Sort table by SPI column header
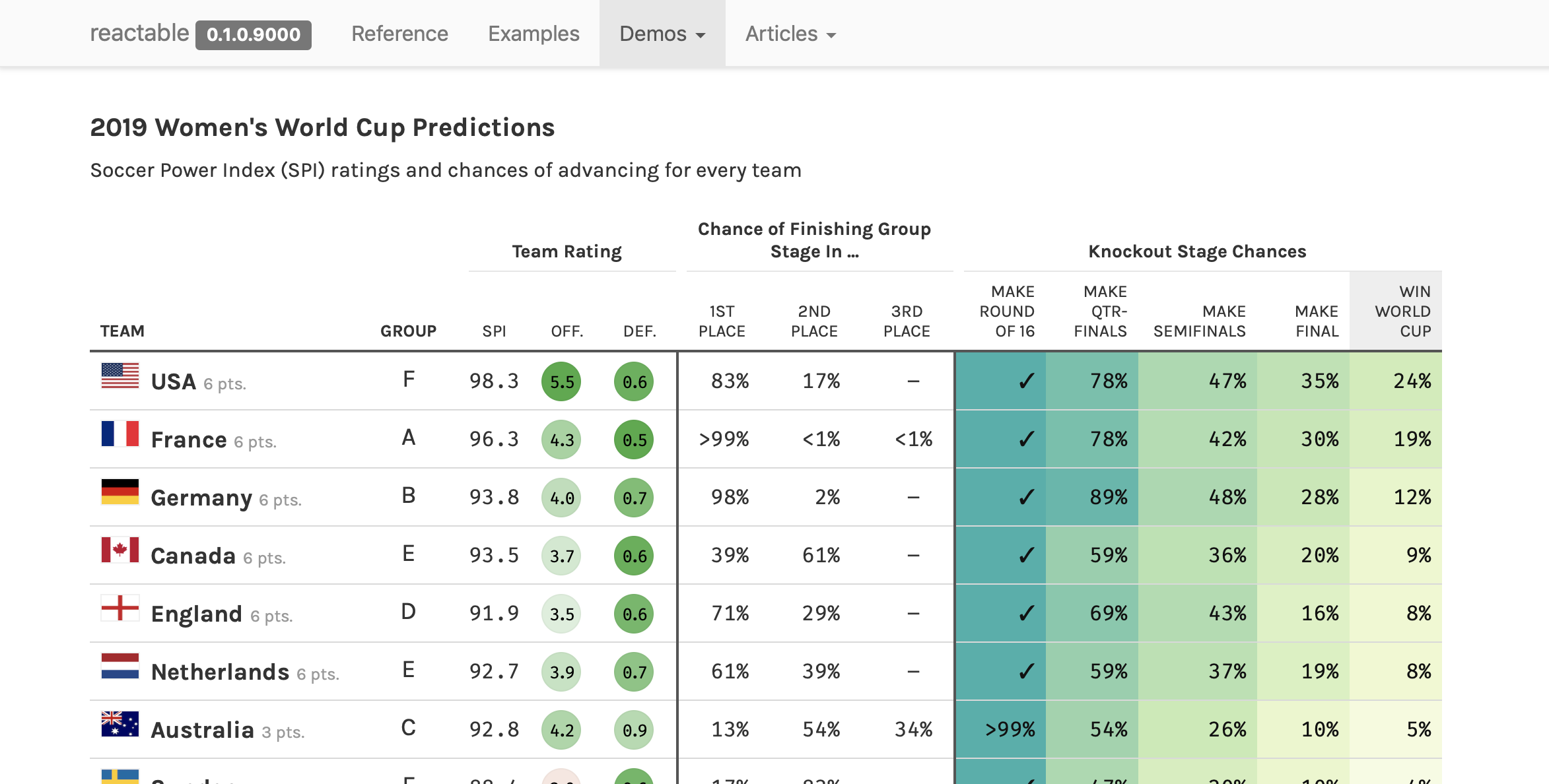This screenshot has width=1549, height=784. pos(494,331)
